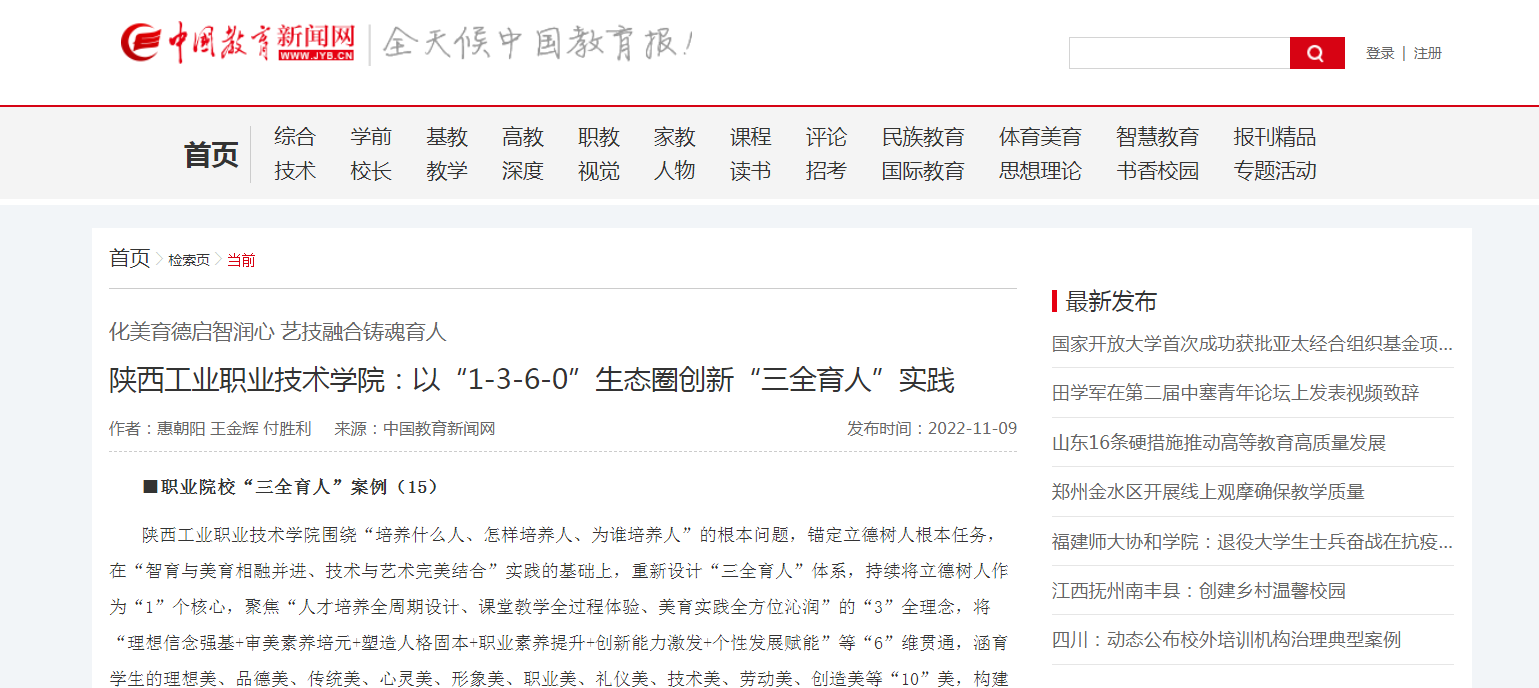This screenshot has width=1539, height=688.
Task: Open the 山东16条硬措施 article link
Action: click(x=1219, y=443)
